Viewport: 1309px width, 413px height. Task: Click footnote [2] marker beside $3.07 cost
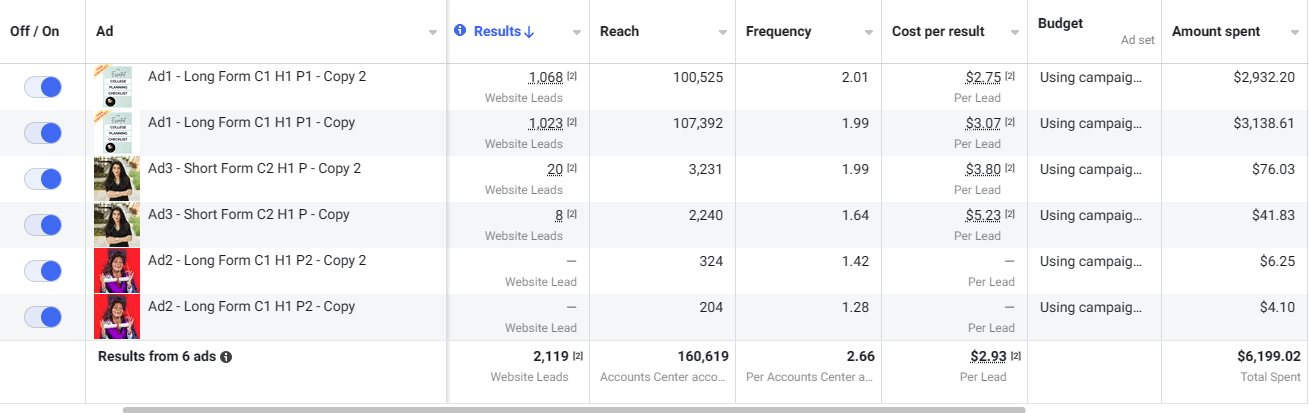(x=1010, y=123)
